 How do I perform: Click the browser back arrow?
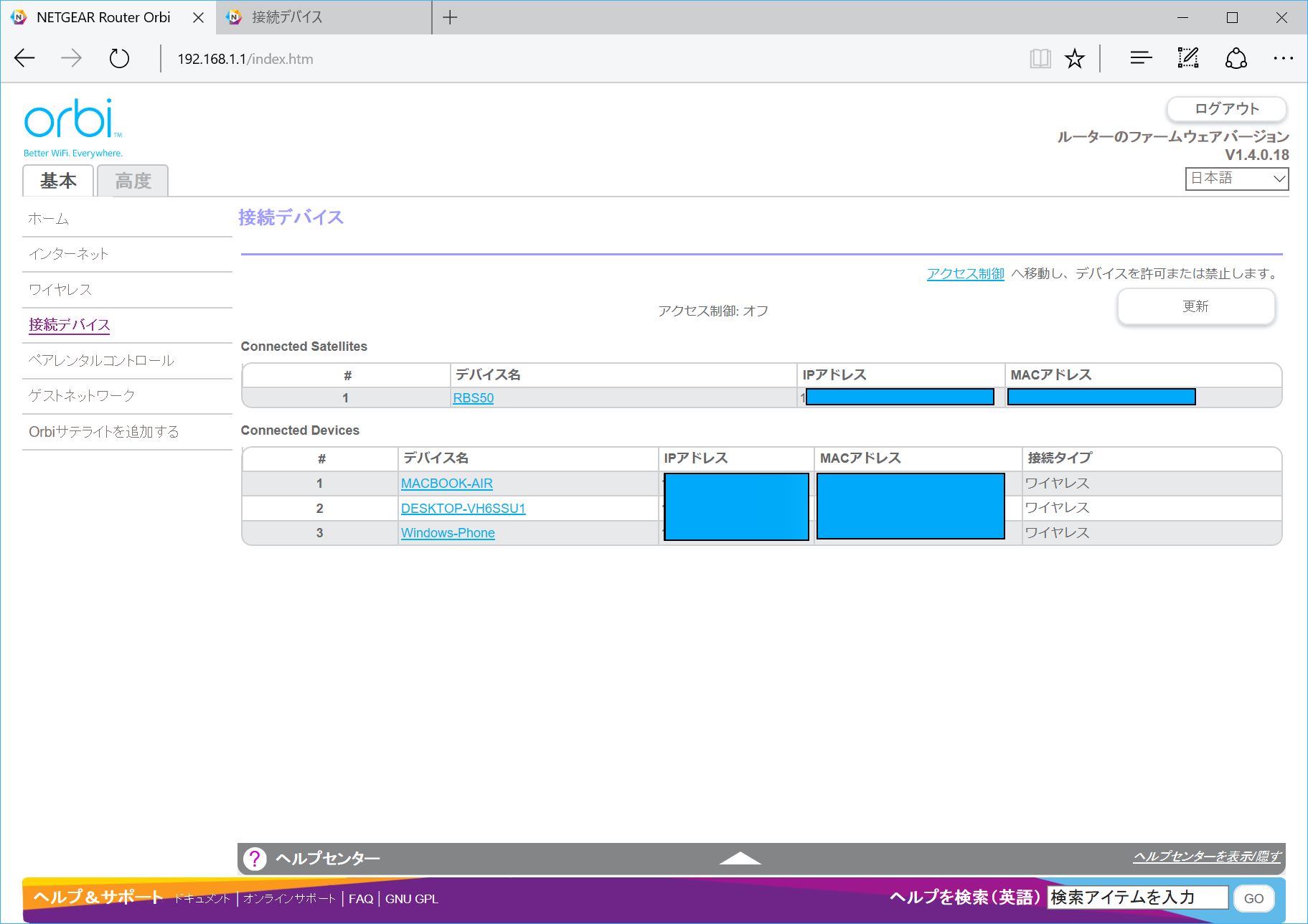(24, 58)
